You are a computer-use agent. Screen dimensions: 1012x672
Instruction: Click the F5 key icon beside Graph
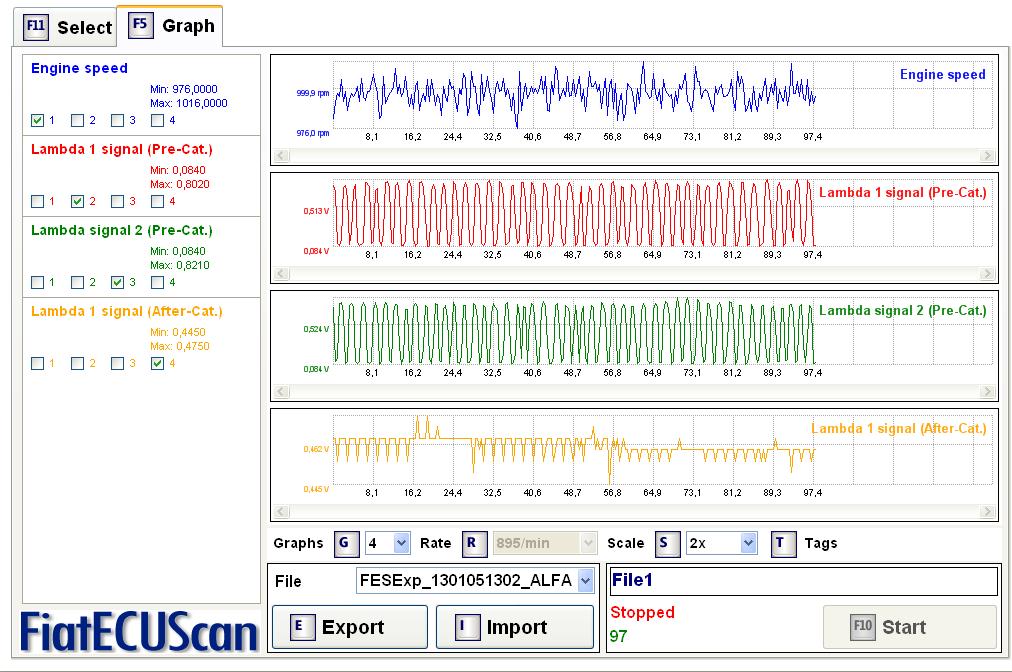[x=141, y=25]
